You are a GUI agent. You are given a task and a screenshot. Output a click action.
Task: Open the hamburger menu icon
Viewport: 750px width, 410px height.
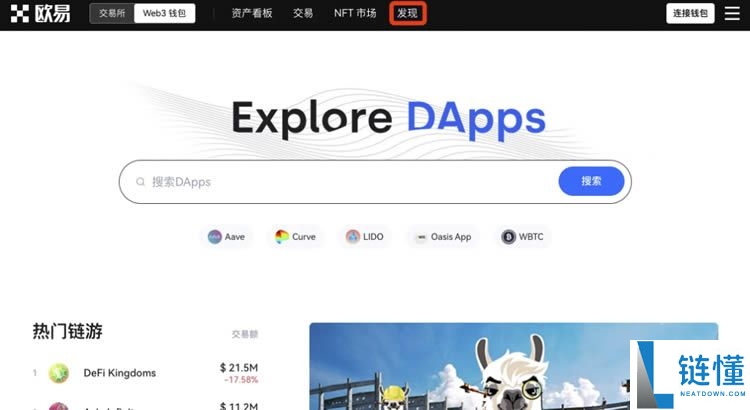732,13
